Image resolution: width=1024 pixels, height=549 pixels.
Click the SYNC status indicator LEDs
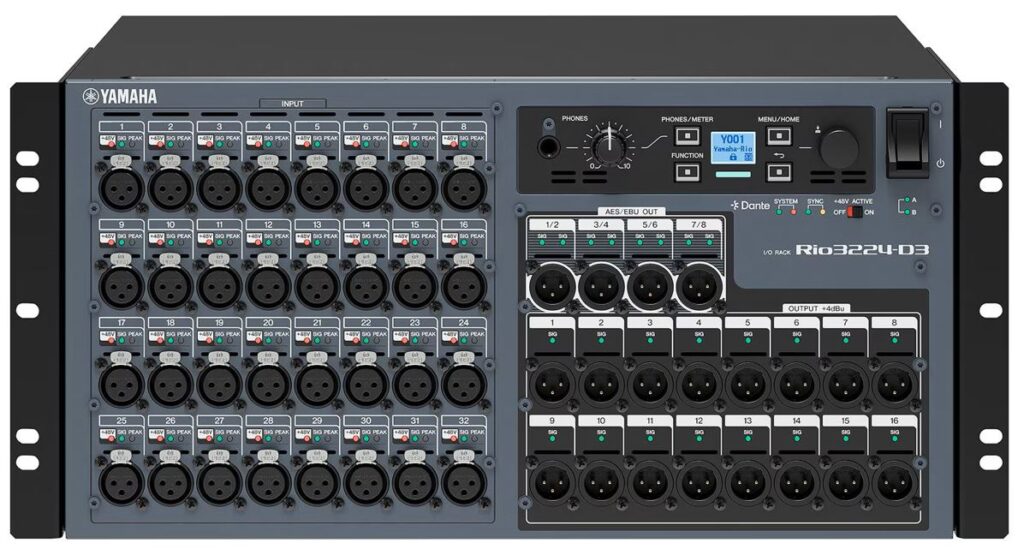point(815,212)
